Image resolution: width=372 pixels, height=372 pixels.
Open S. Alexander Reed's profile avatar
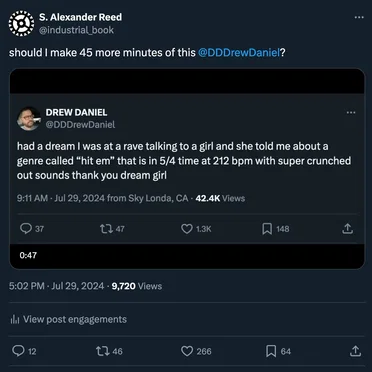[21, 23]
